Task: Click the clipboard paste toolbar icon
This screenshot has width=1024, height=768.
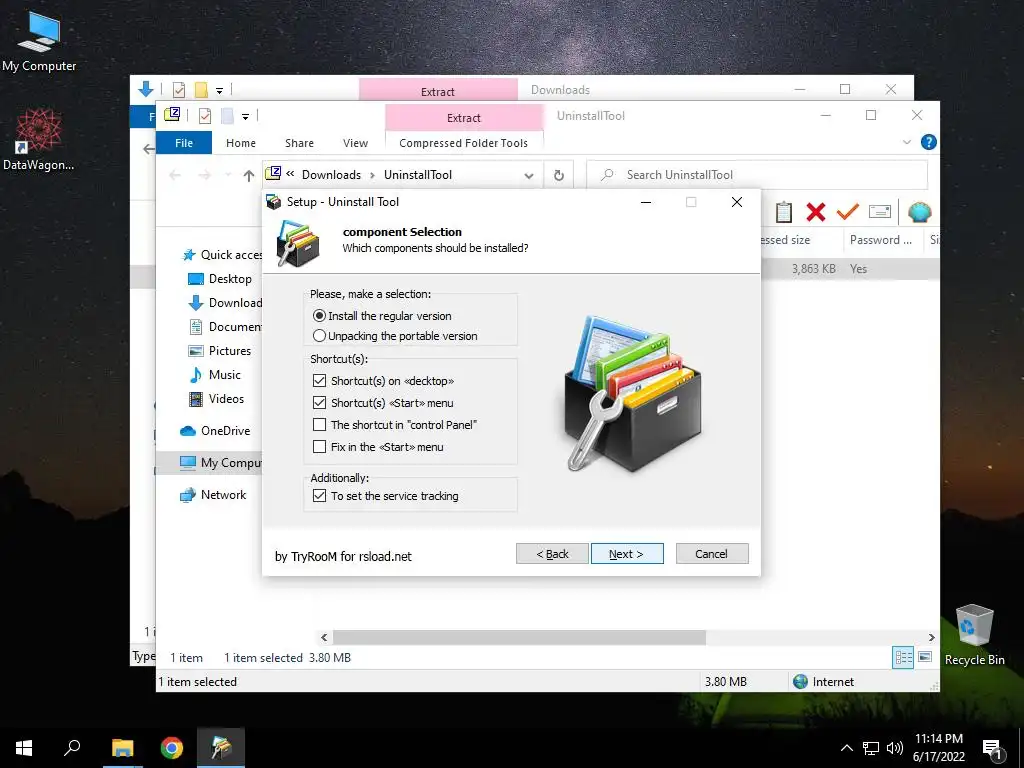Action: [784, 212]
